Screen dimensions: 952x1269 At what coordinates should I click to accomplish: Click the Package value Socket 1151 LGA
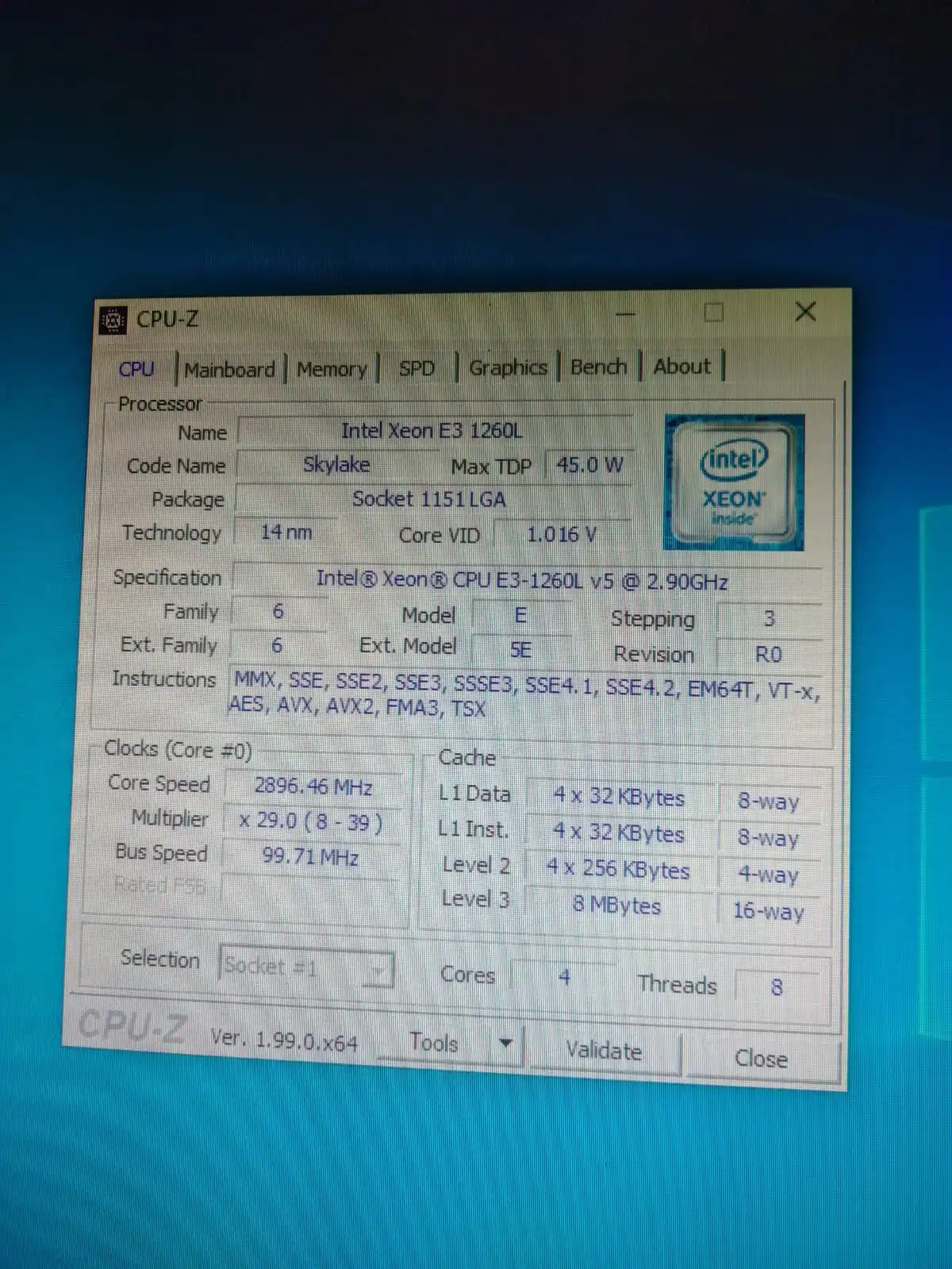point(432,499)
